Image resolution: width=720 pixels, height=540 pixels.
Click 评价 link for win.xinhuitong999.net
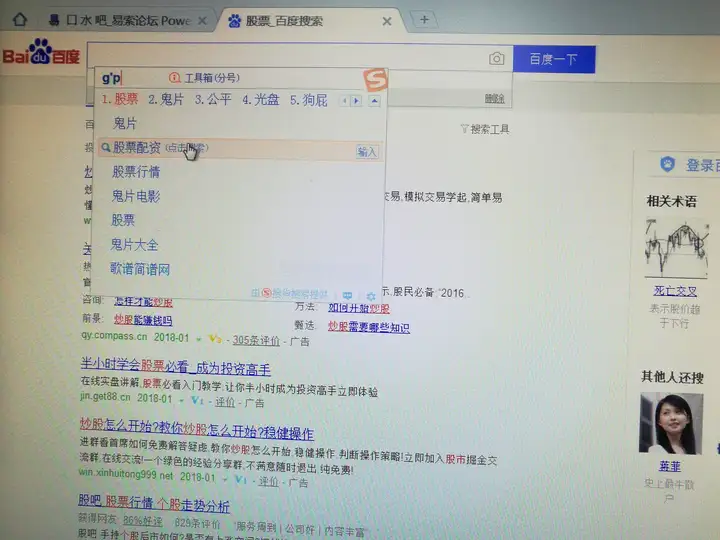(x=268, y=481)
